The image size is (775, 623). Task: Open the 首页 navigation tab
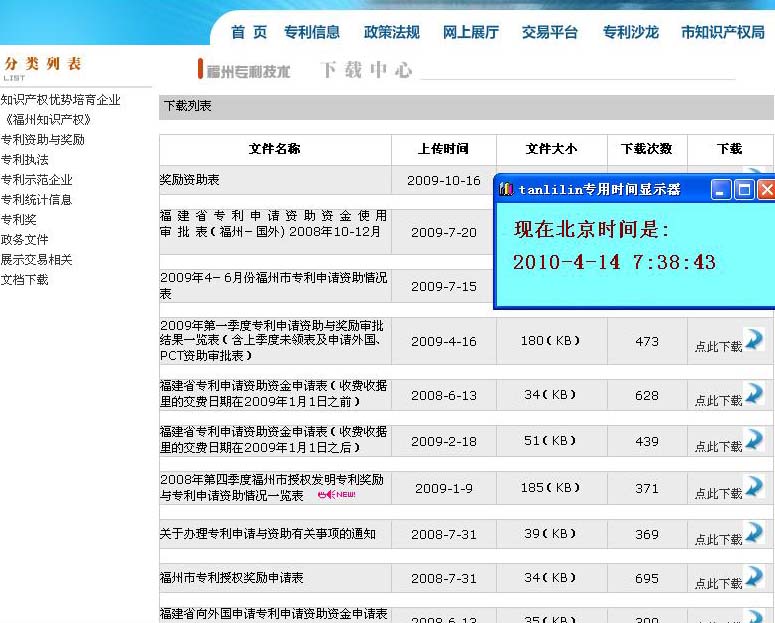point(249,32)
